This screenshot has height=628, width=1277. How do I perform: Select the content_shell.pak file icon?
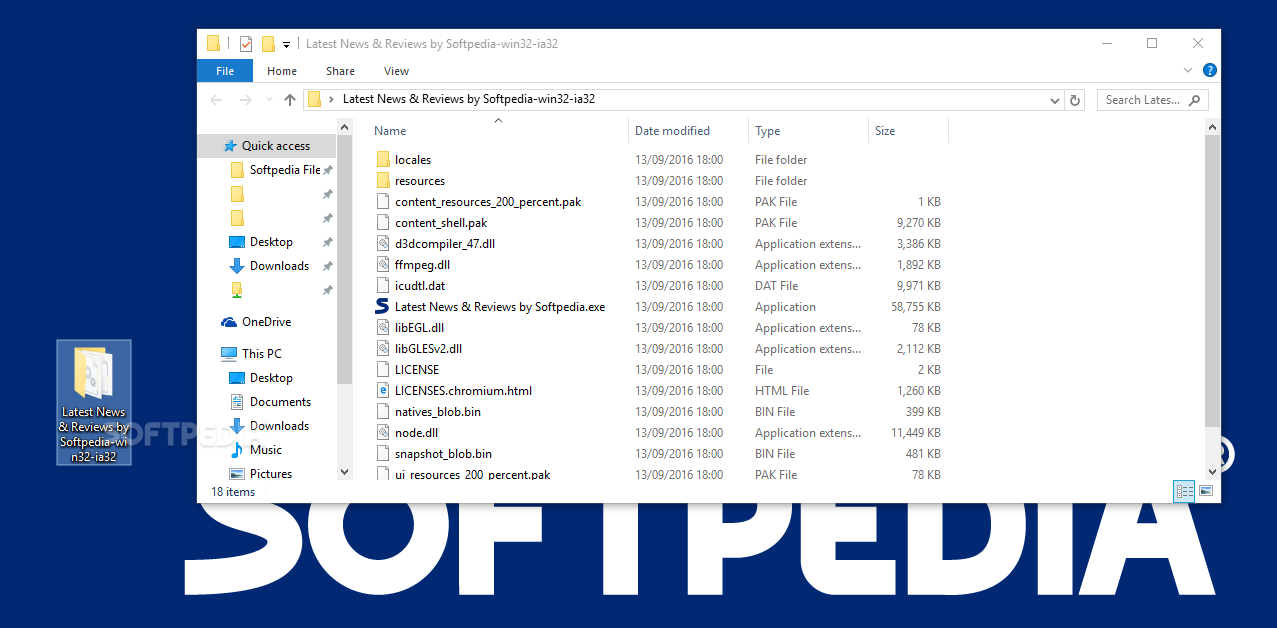[382, 223]
